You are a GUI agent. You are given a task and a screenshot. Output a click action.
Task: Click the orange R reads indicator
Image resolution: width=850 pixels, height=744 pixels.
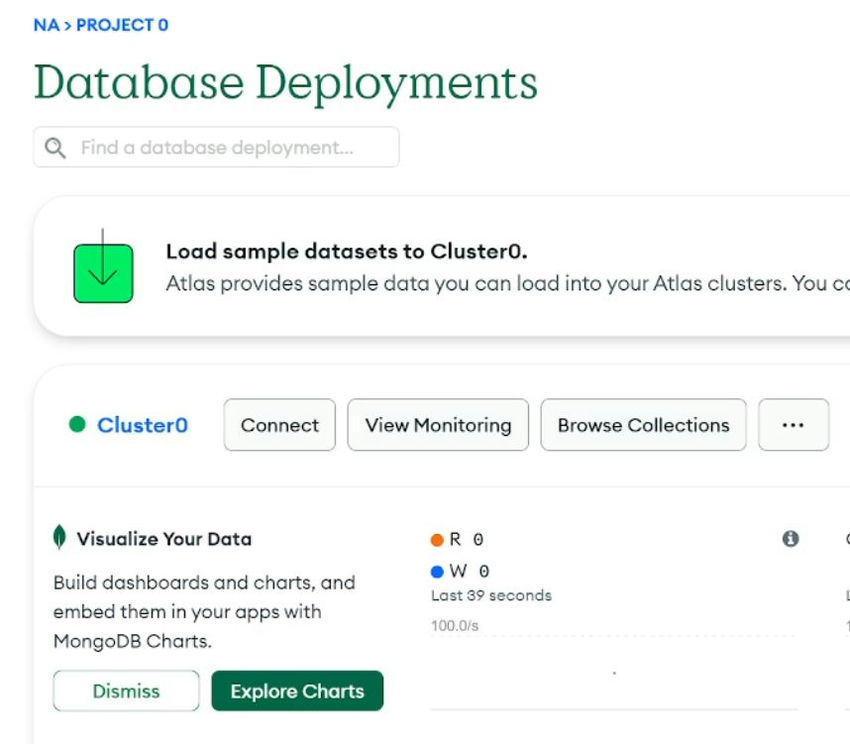(437, 540)
